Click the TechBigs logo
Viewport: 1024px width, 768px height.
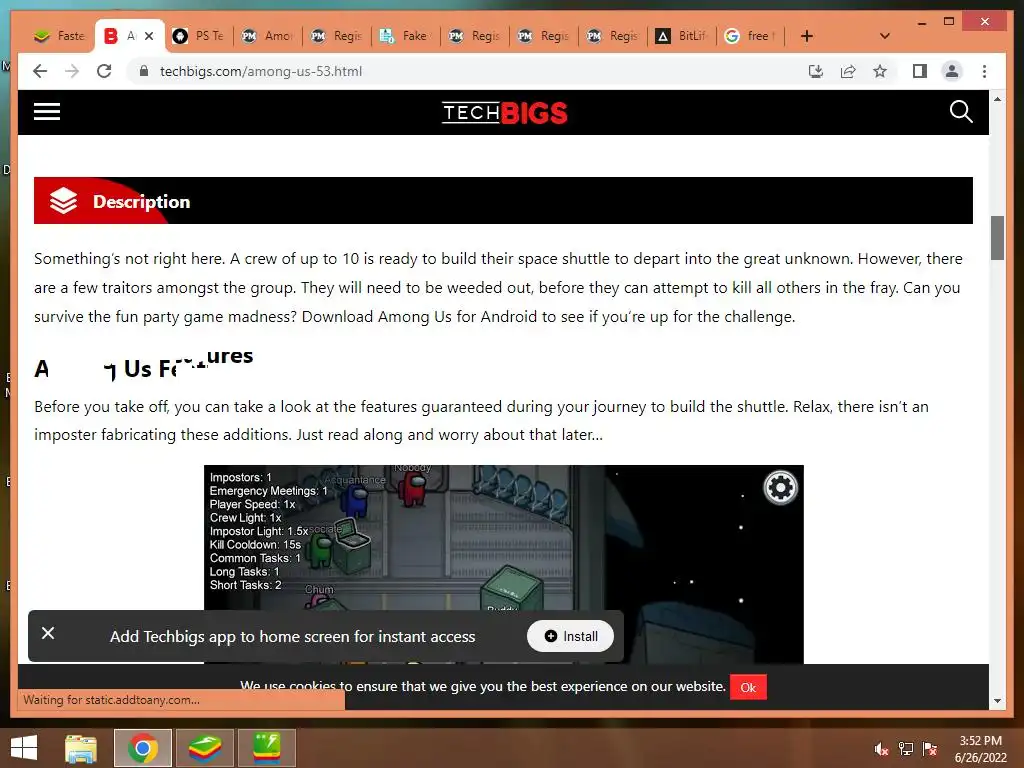(504, 112)
